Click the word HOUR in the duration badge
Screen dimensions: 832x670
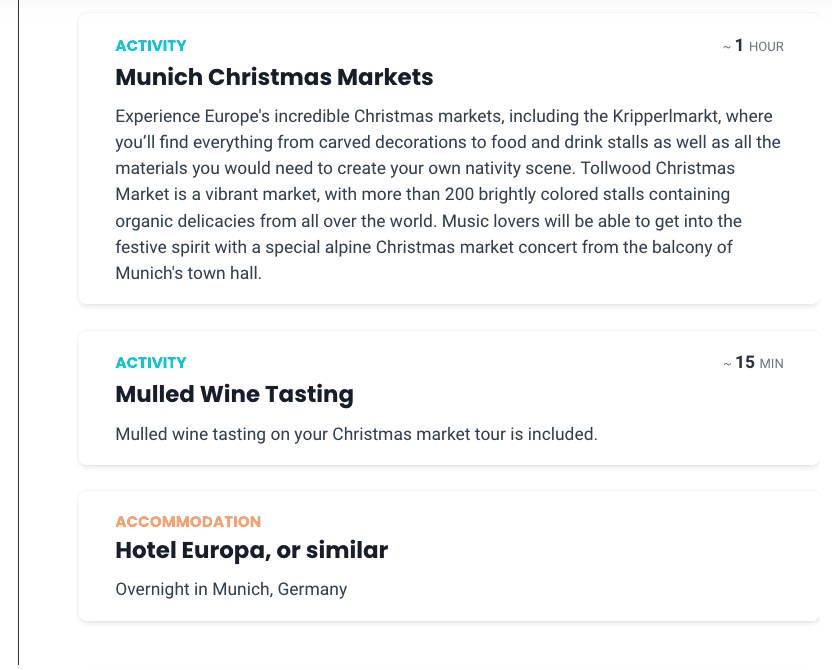click(766, 47)
